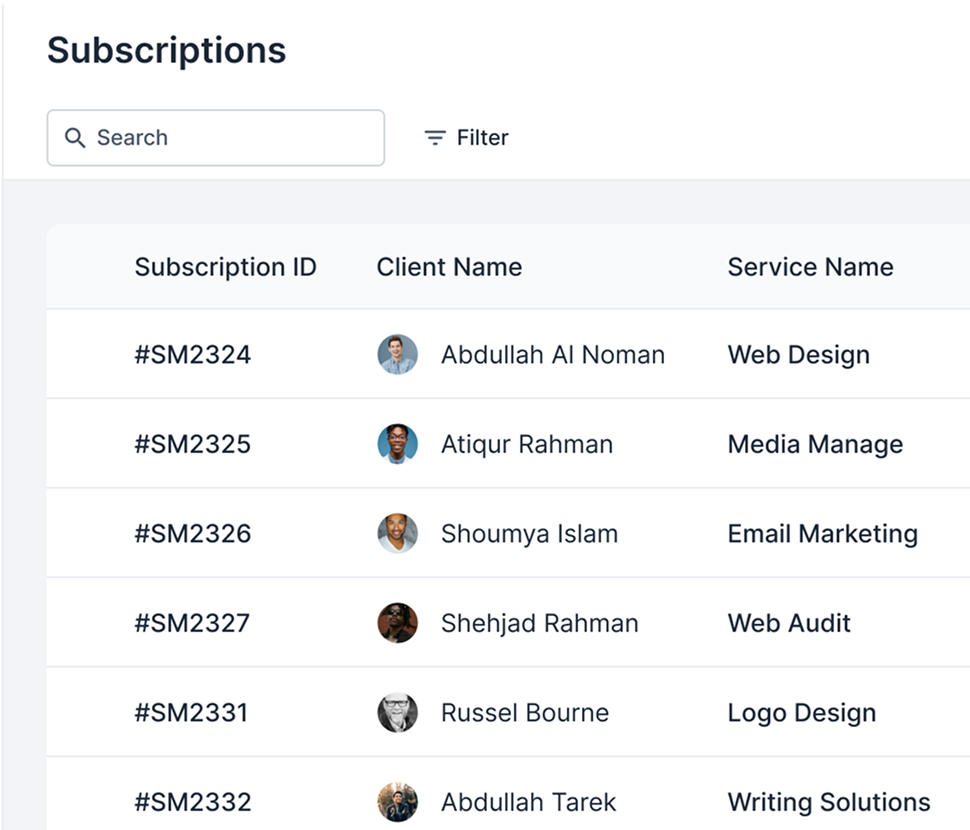Open subscription #SM2324
This screenshot has width=970, height=830.
(193, 355)
